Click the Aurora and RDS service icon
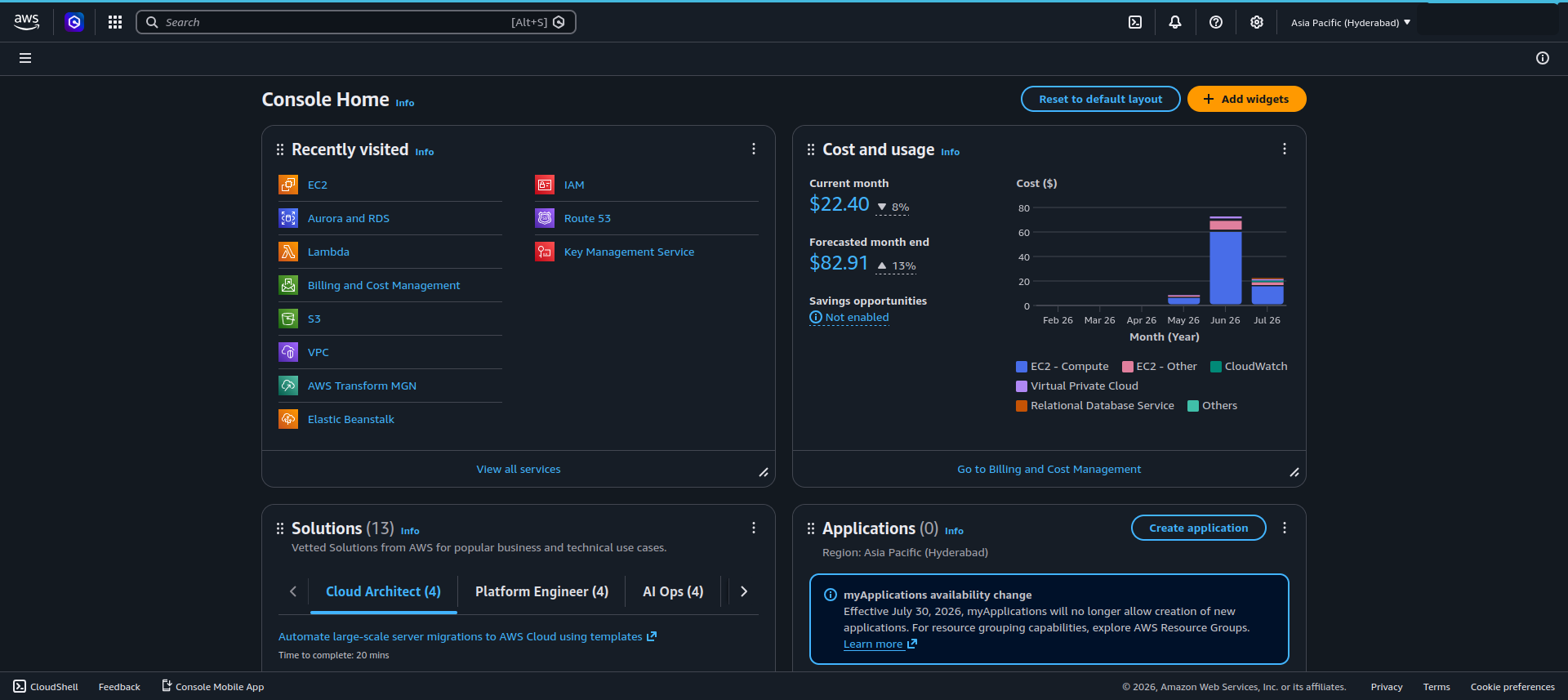Screen dimensions: 1568x700 click(288, 218)
